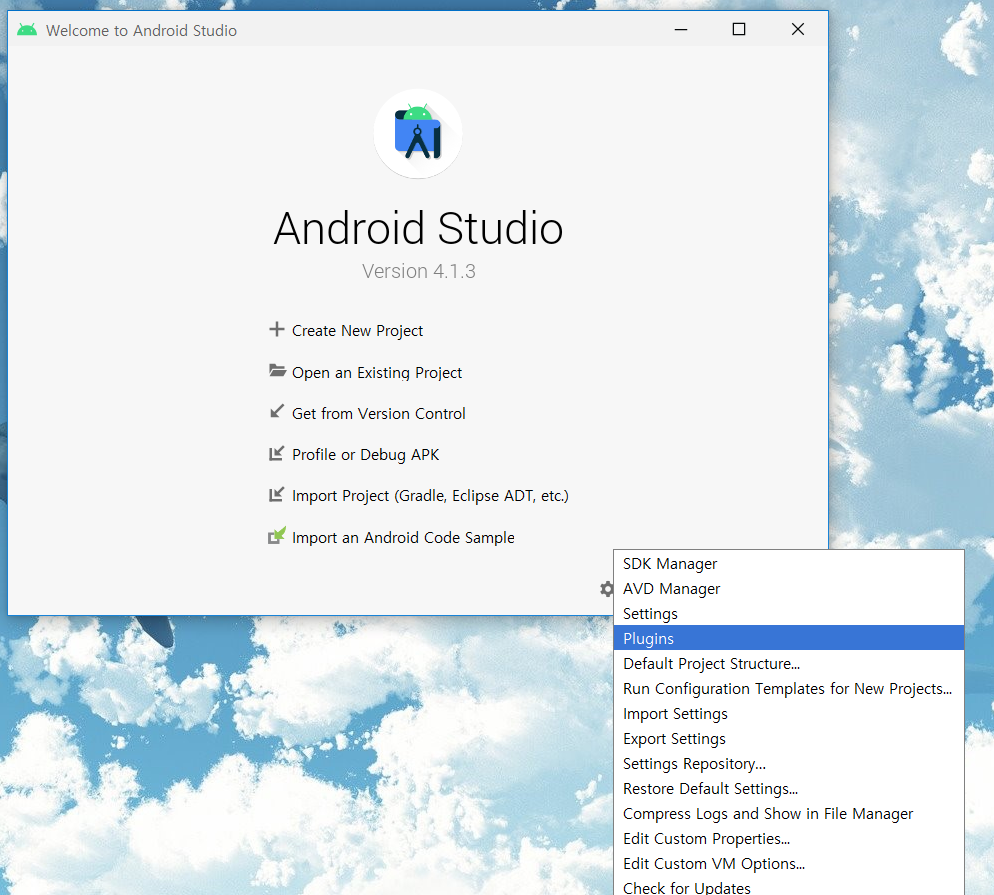Start Create New Project
This screenshot has width=994, height=895.
pyautogui.click(x=357, y=331)
